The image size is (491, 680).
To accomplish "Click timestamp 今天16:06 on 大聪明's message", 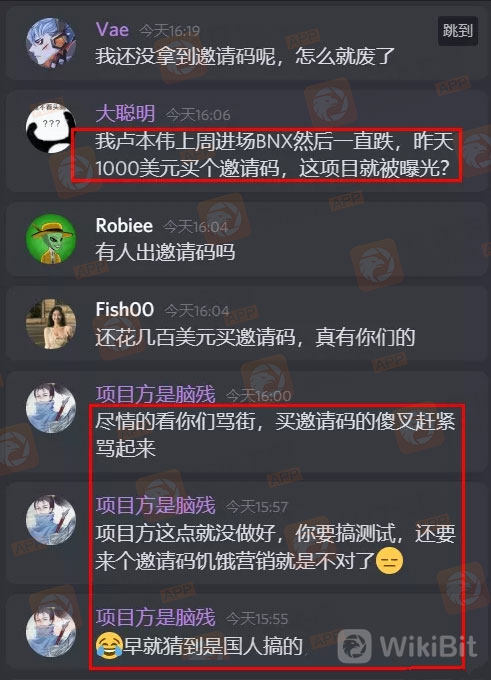I will click(198, 115).
